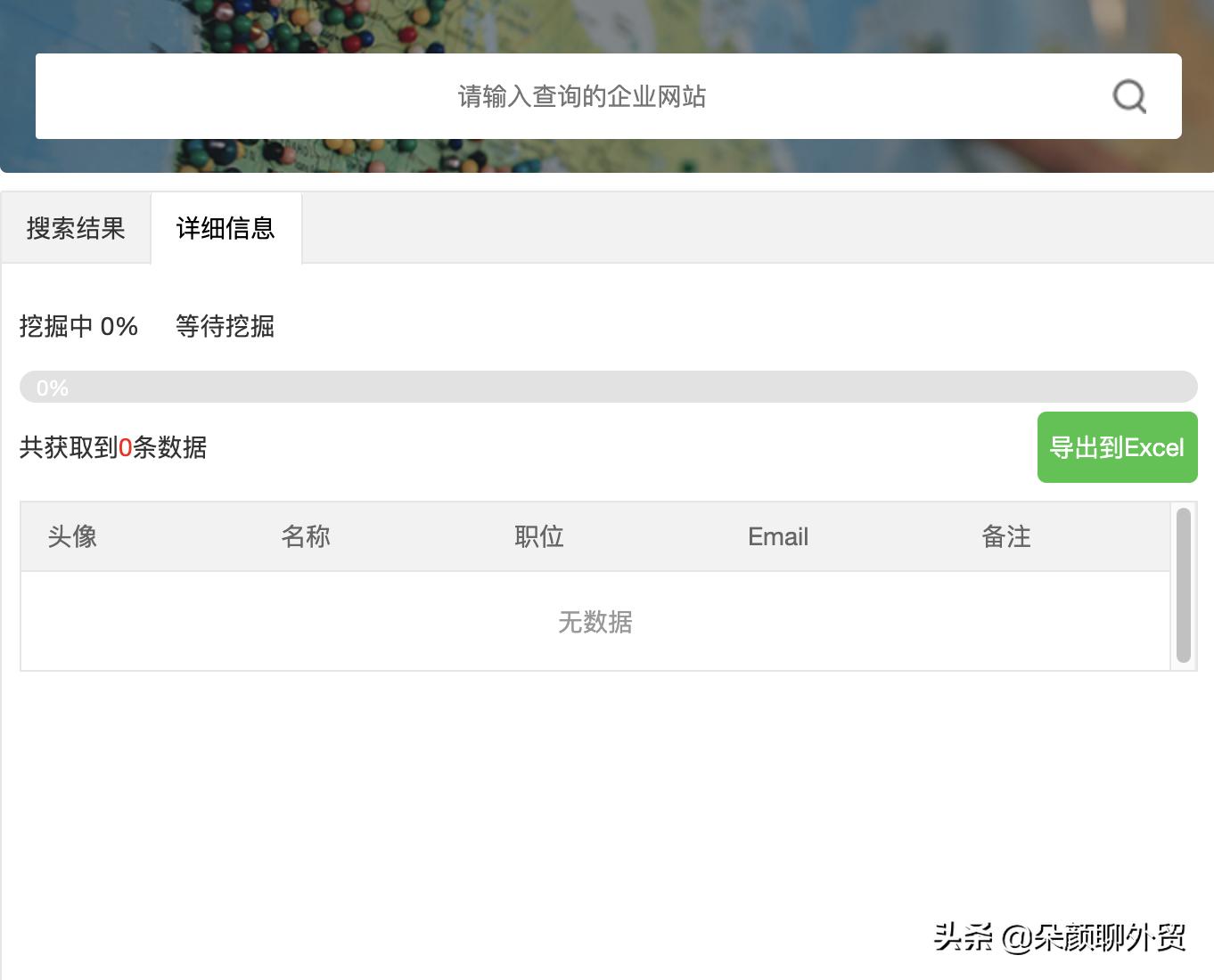Click the enterprise website search input field
1214x980 pixels.
pyautogui.click(x=580, y=96)
